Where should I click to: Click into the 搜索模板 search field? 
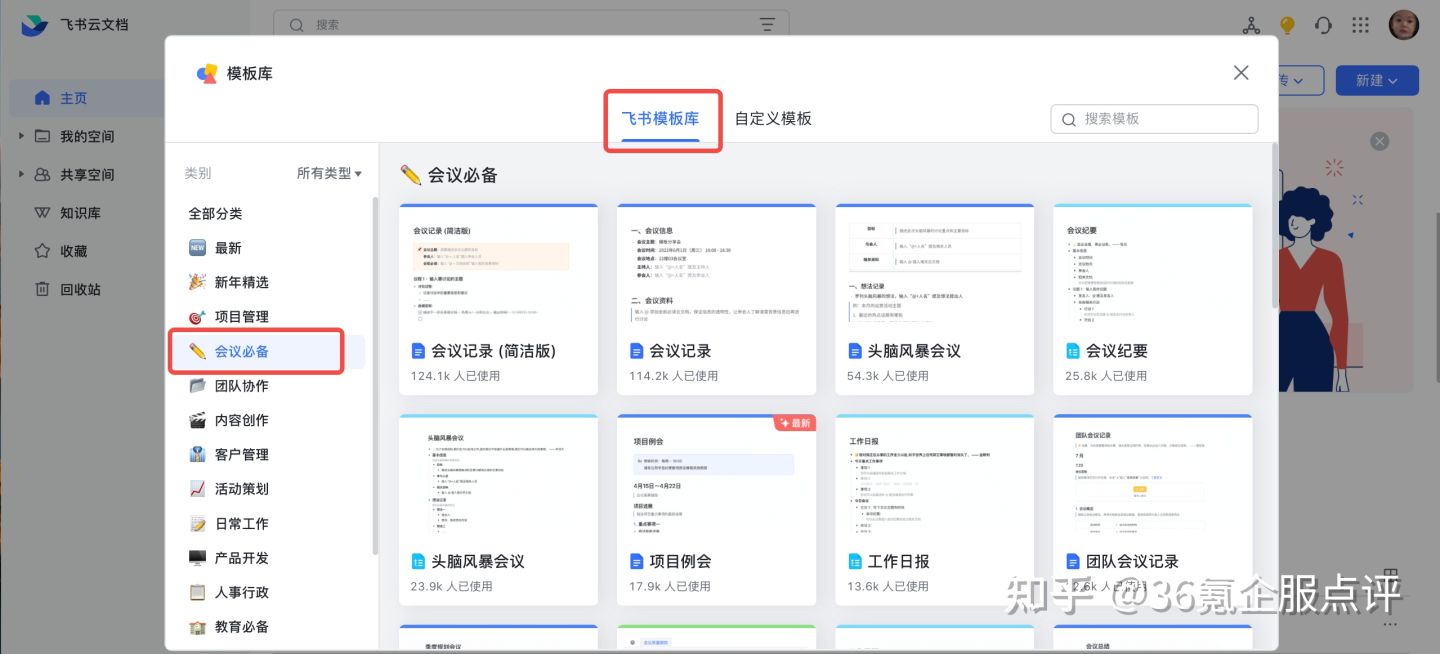tap(1154, 119)
